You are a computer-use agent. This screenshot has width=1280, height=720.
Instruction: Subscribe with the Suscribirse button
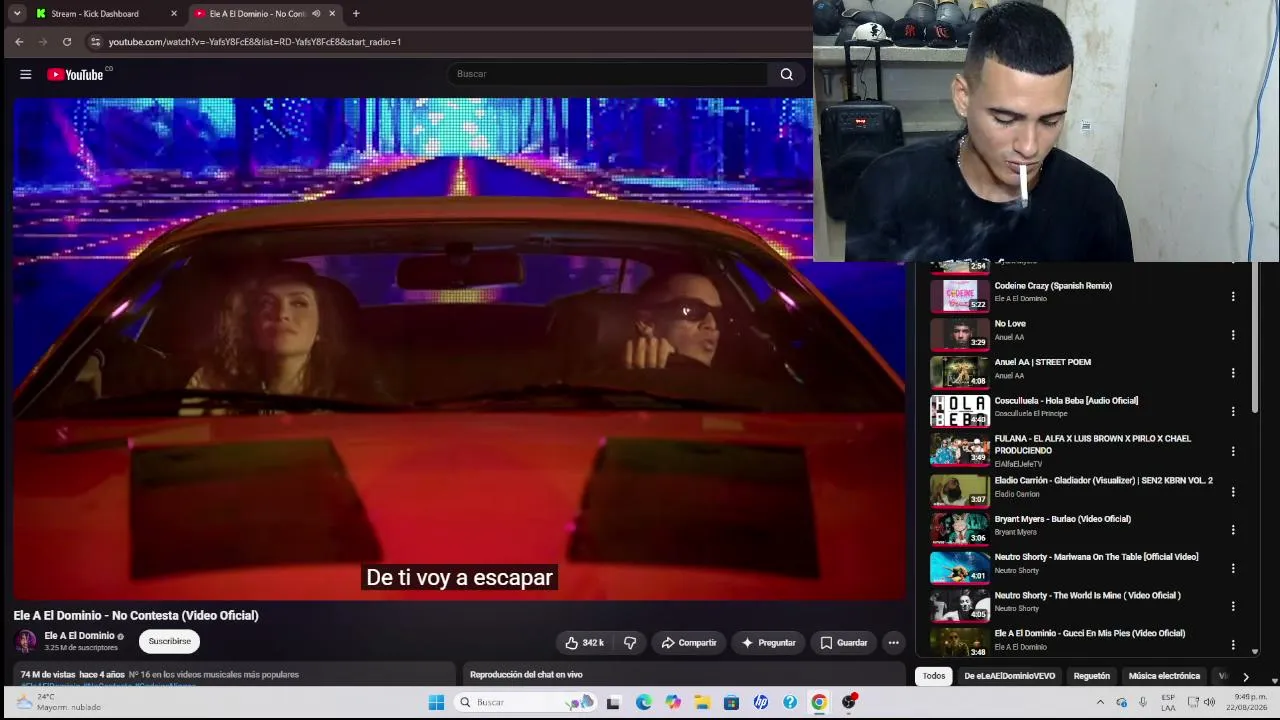pyautogui.click(x=169, y=641)
